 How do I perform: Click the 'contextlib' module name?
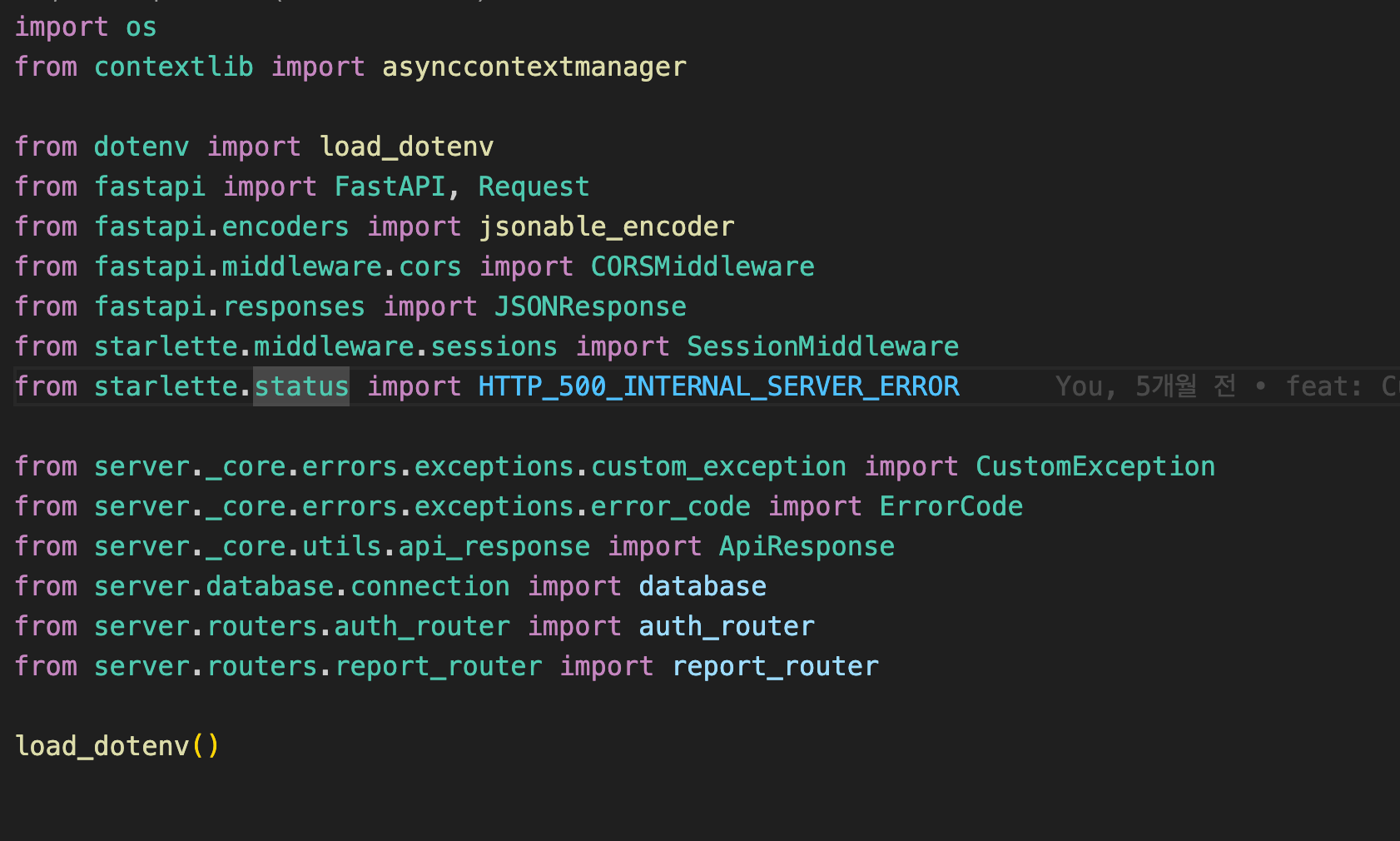174,67
